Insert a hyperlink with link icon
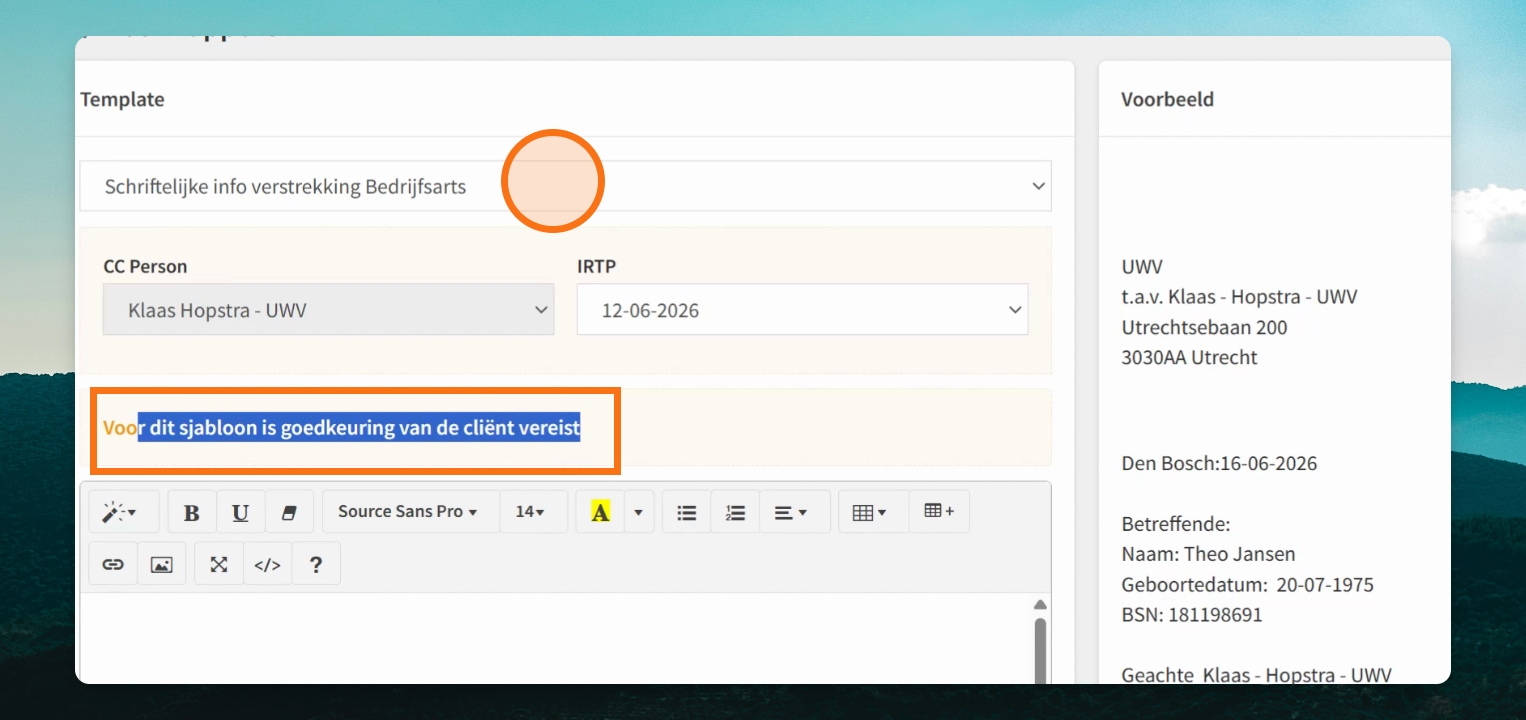Screen dimensions: 1526x720 (x=113, y=564)
